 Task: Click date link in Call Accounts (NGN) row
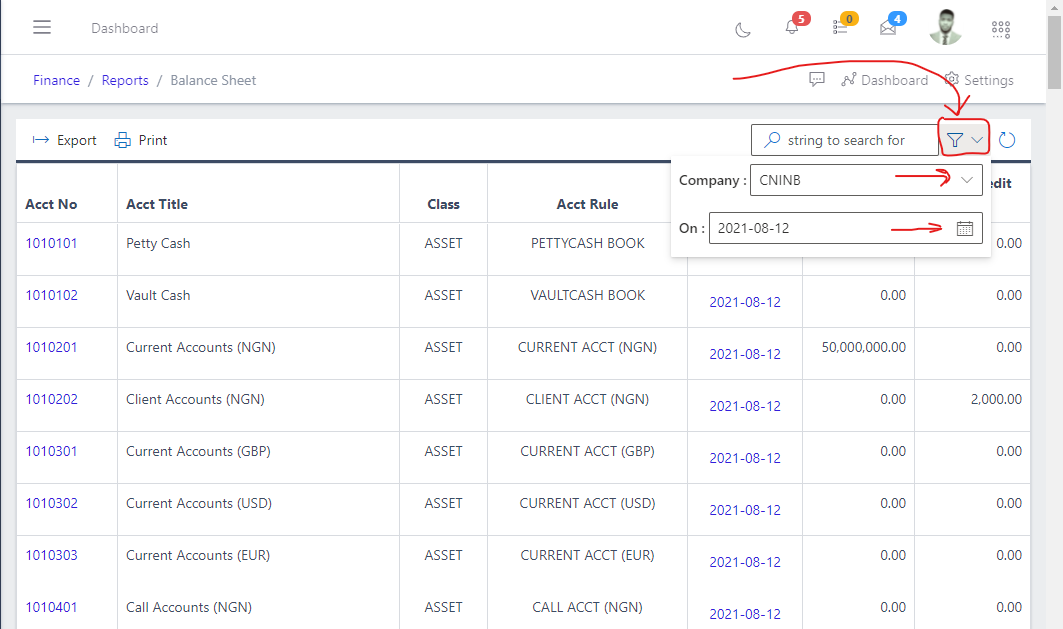tap(745, 614)
